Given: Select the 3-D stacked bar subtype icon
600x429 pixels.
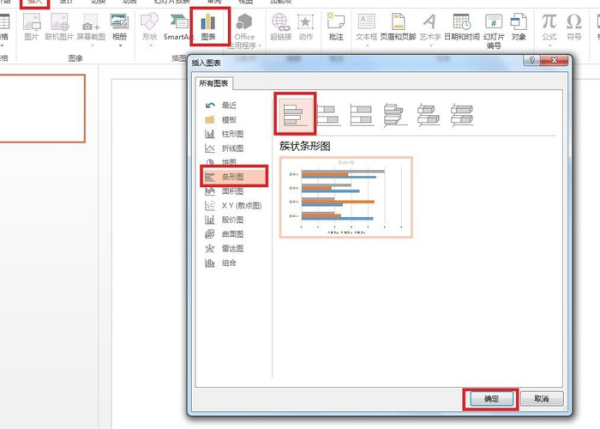Looking at the screenshot, I should pyautogui.click(x=429, y=115).
